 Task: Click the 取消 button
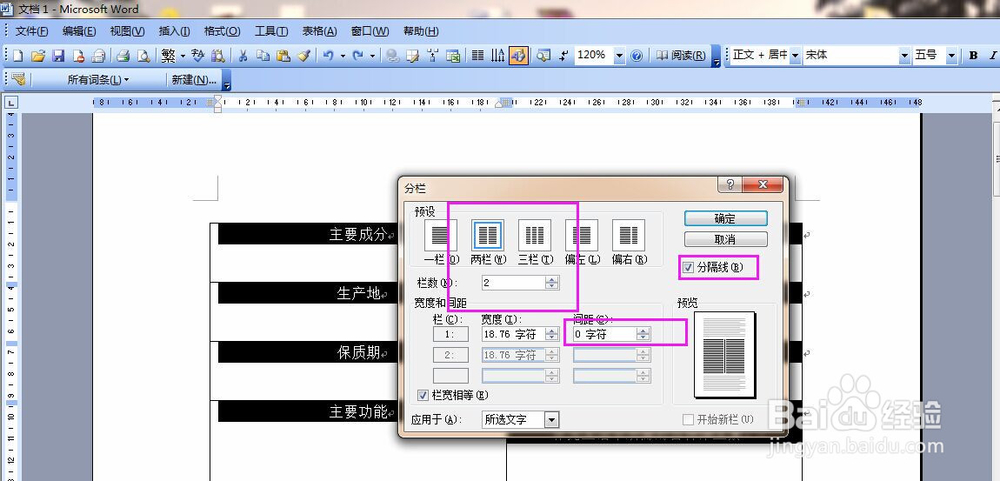coord(725,240)
